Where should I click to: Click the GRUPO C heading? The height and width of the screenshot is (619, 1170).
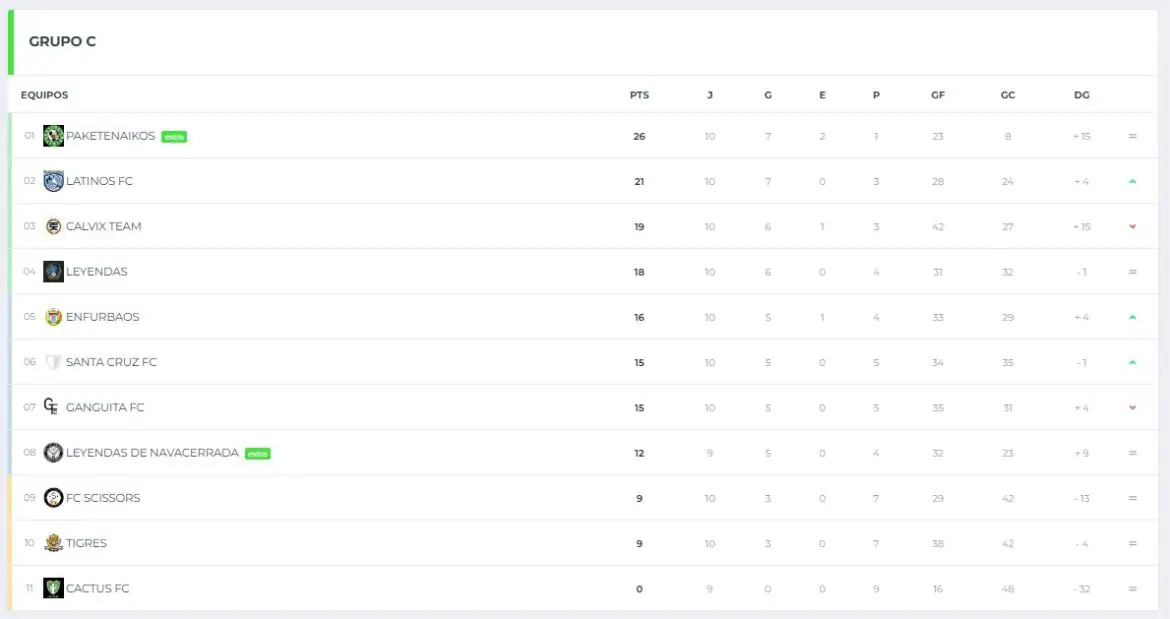click(x=63, y=42)
